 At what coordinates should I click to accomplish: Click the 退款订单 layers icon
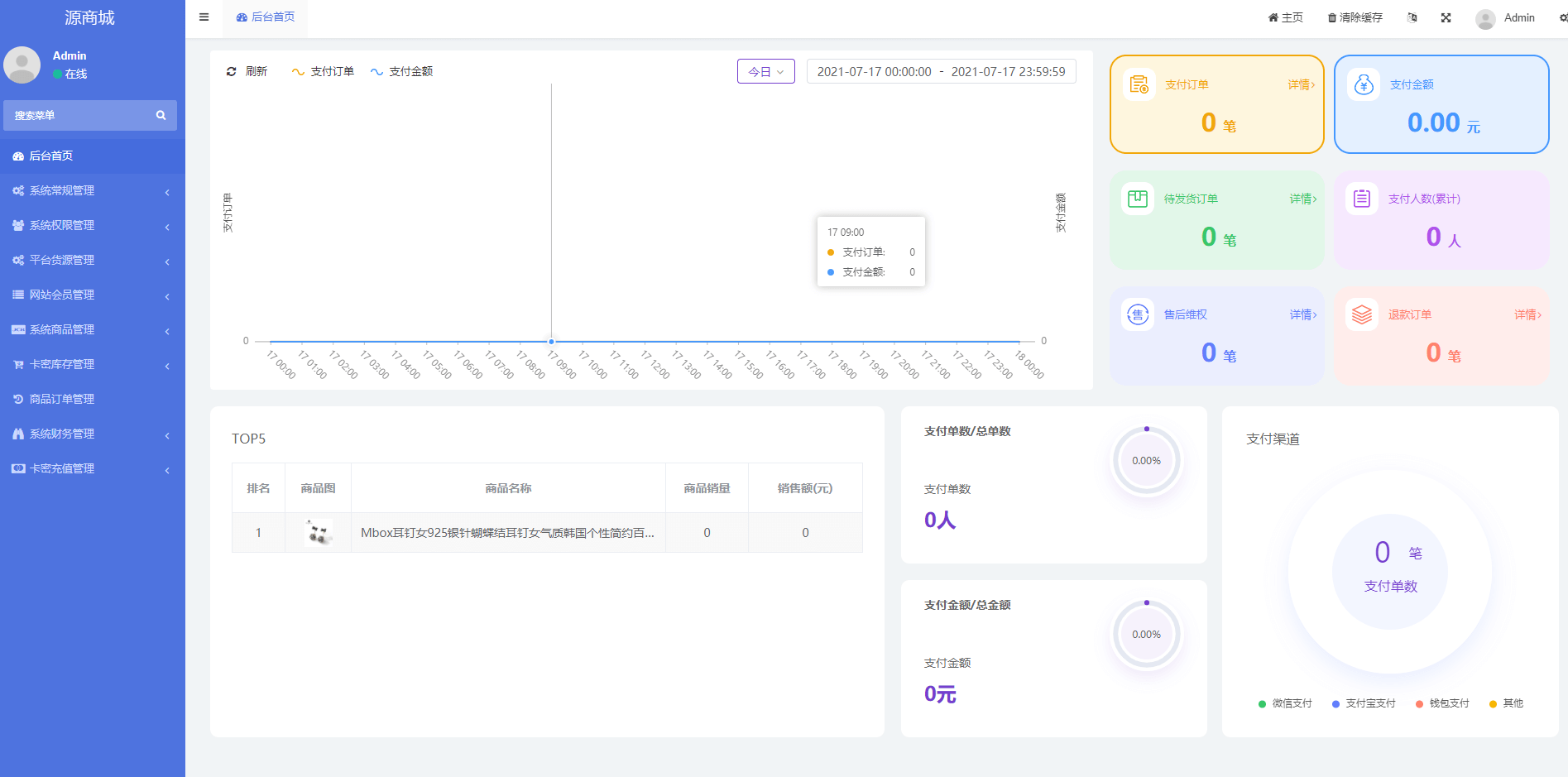click(1361, 314)
